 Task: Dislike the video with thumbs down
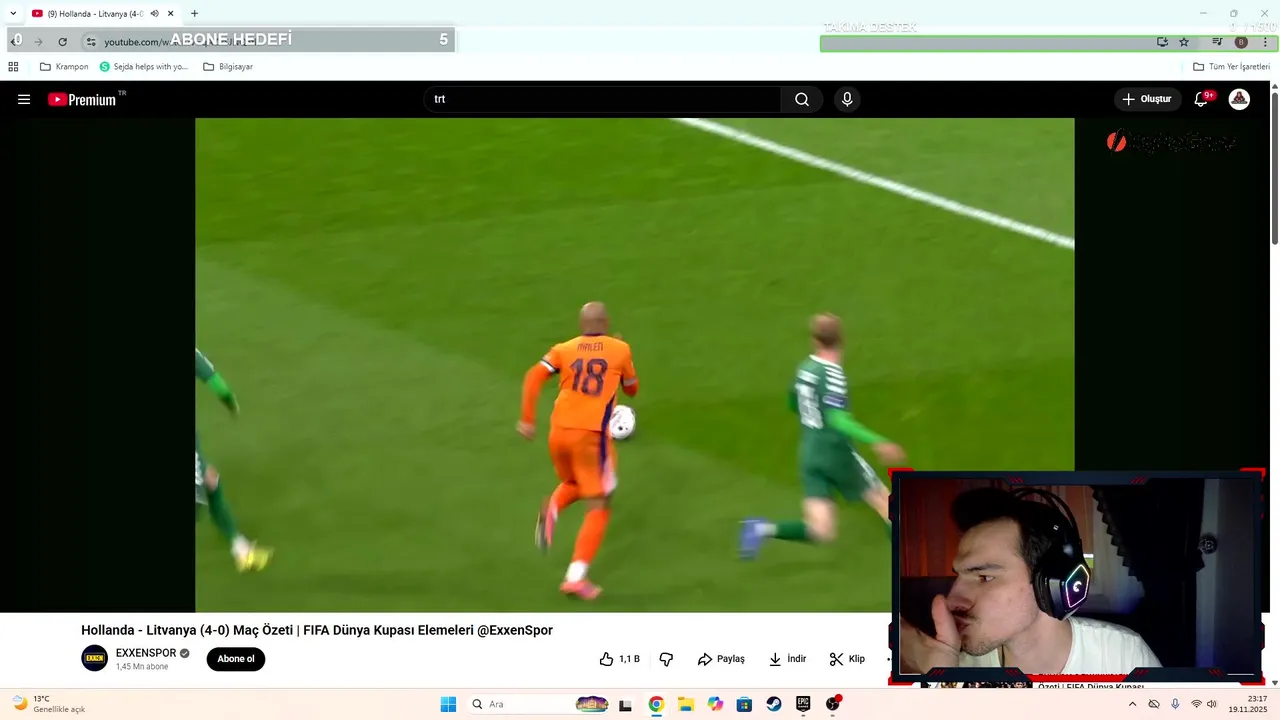[666, 659]
